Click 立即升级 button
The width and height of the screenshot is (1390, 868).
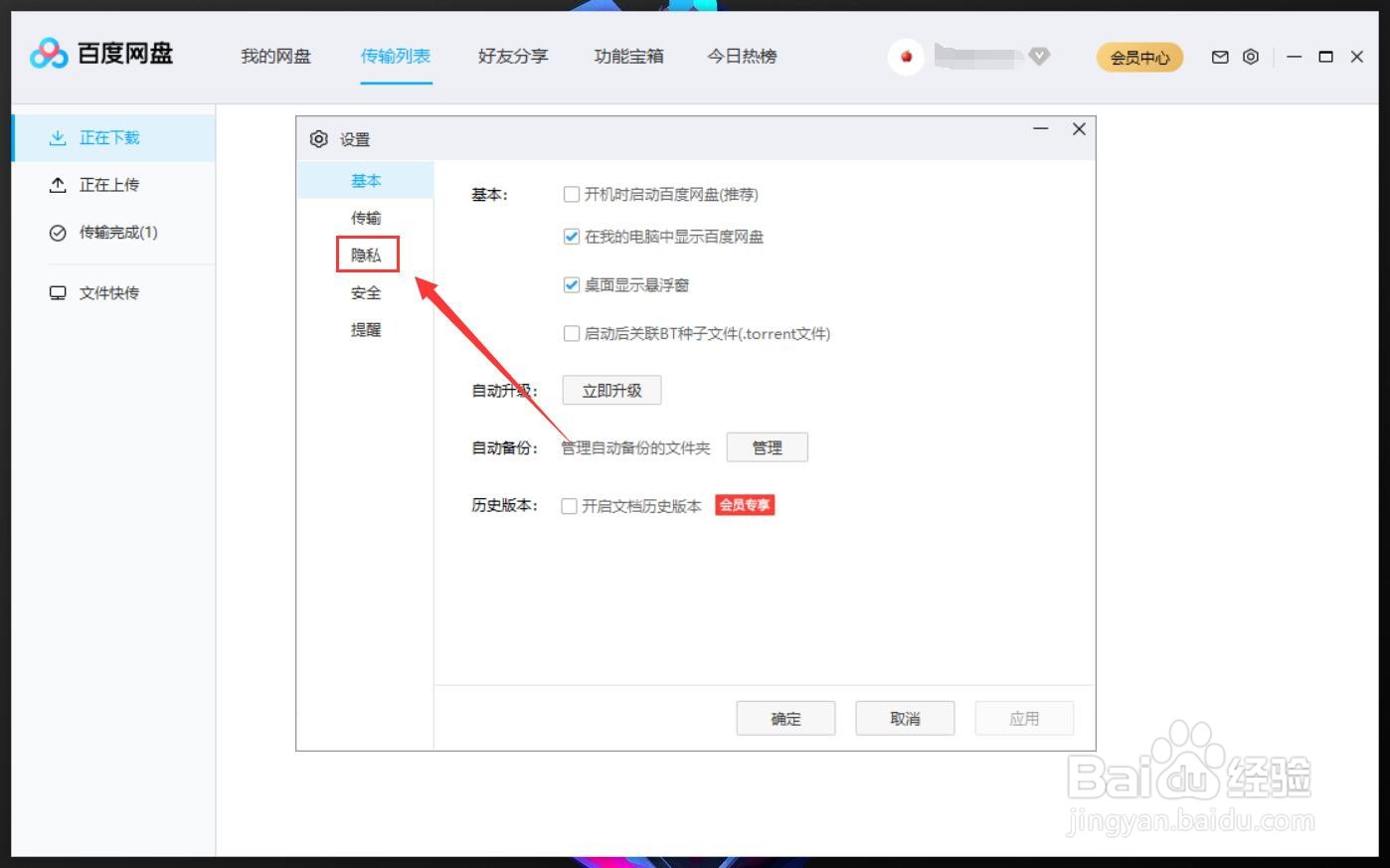coord(611,391)
